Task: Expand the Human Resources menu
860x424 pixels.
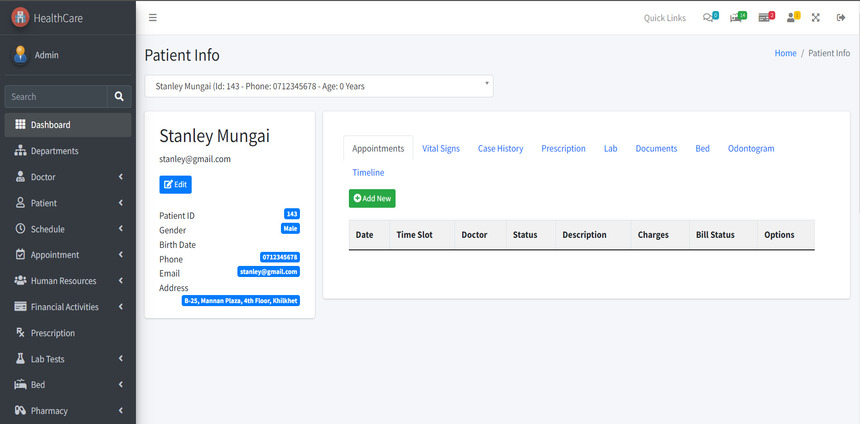Action: pyautogui.click(x=67, y=281)
